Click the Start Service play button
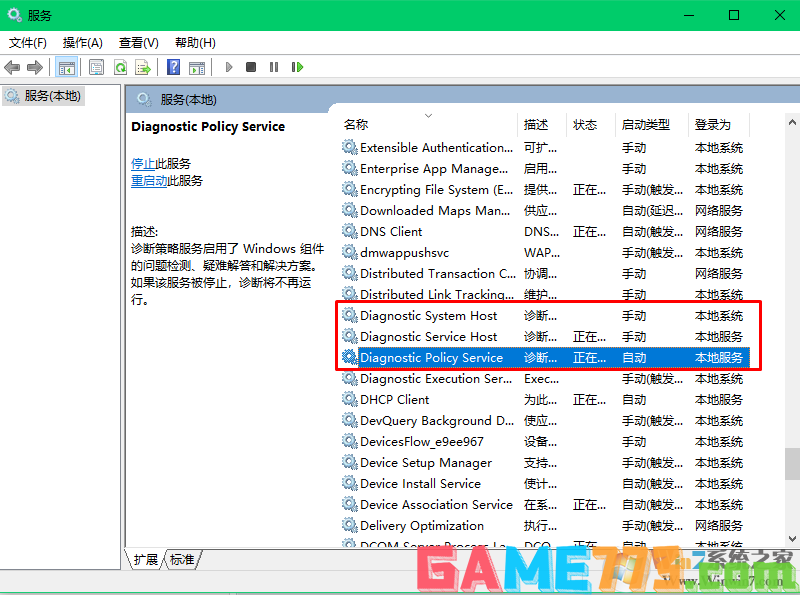800x595 pixels. pos(229,67)
